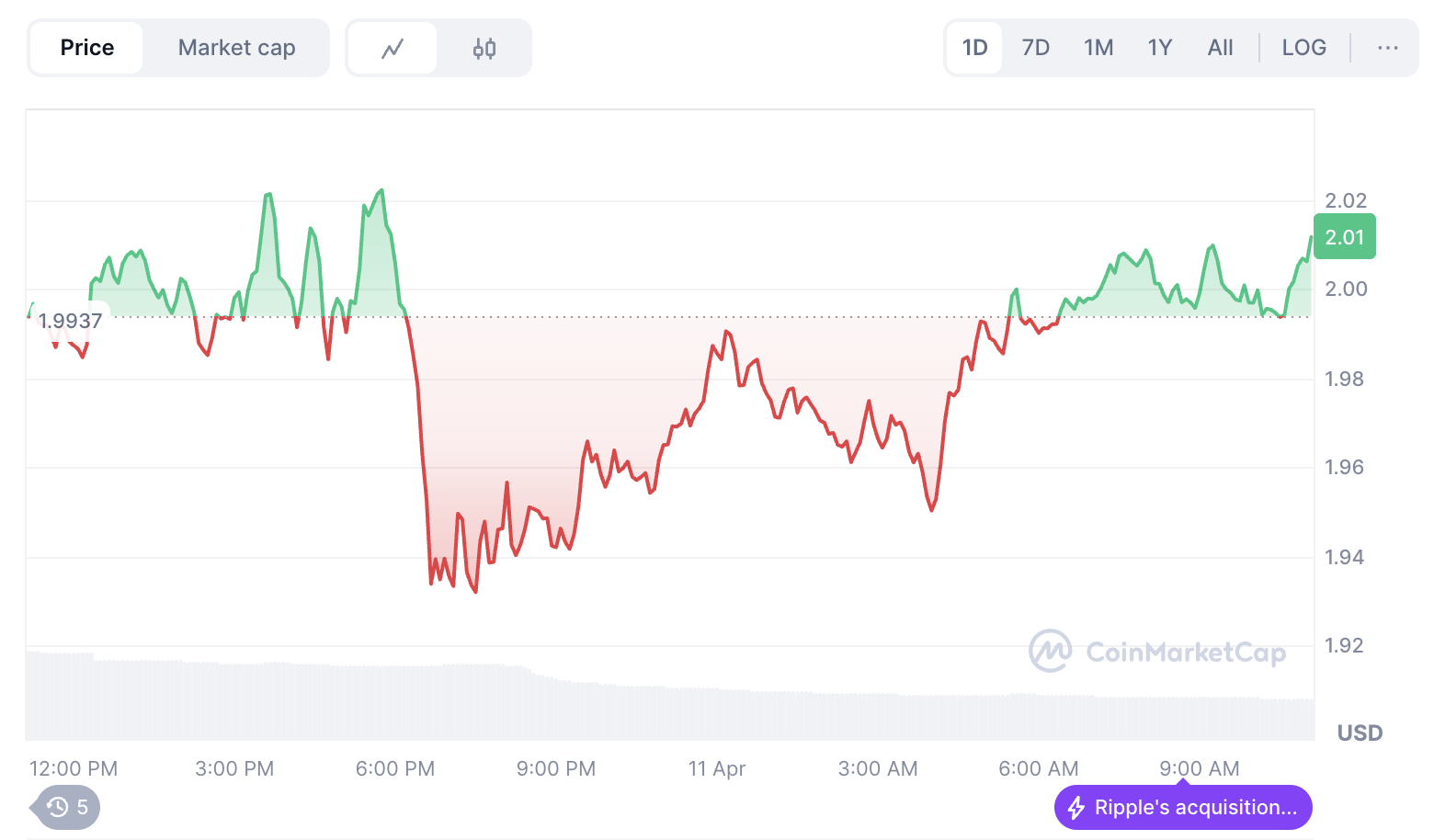This screenshot has width=1434, height=840.
Task: Select the 7D time range
Action: coord(1036,48)
